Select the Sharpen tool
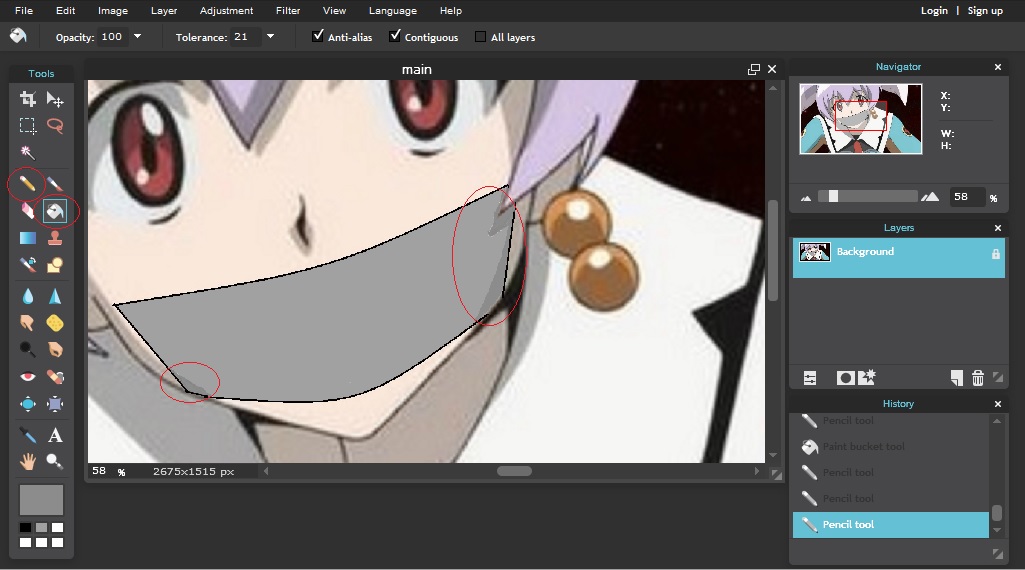Image resolution: width=1025 pixels, height=570 pixels. [55, 296]
